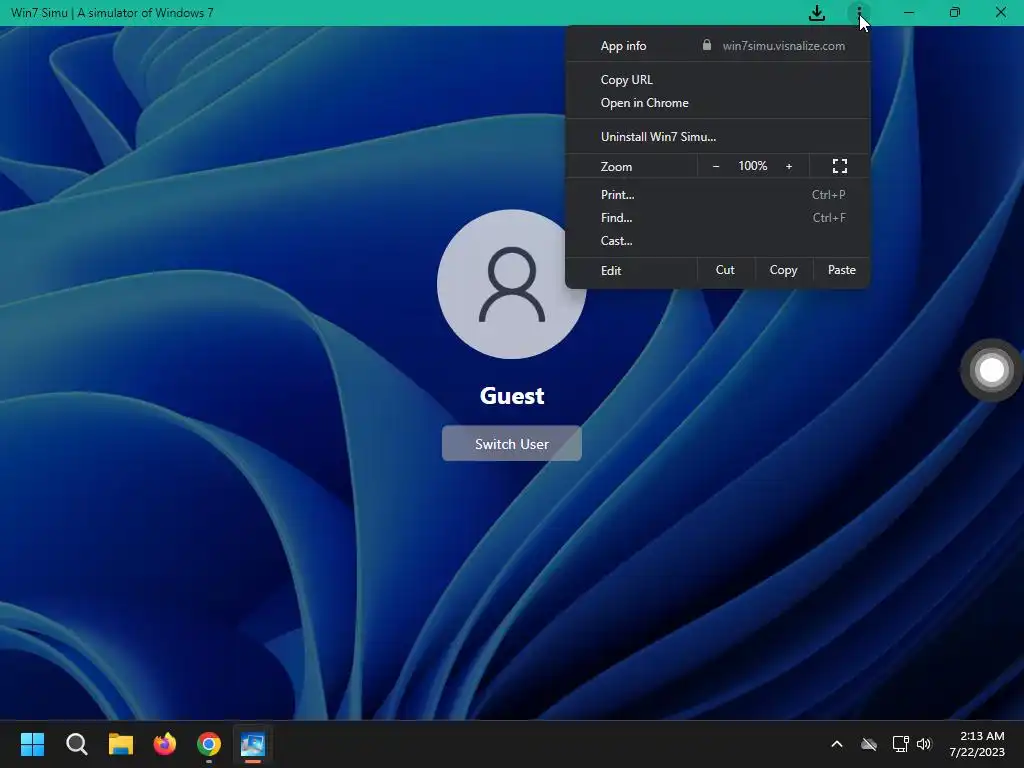The image size is (1024, 768).
Task: Increase zoom with the plus button
Action: point(789,167)
